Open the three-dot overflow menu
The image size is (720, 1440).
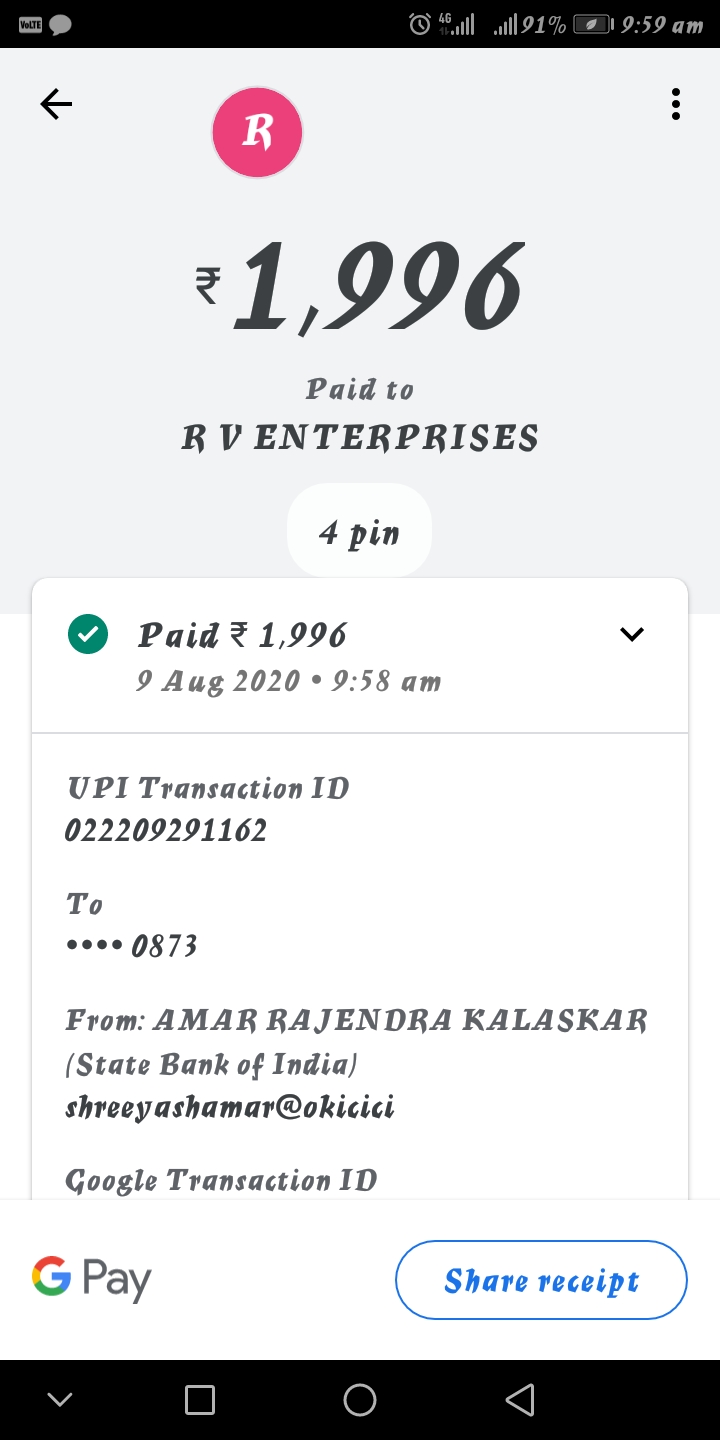[676, 104]
